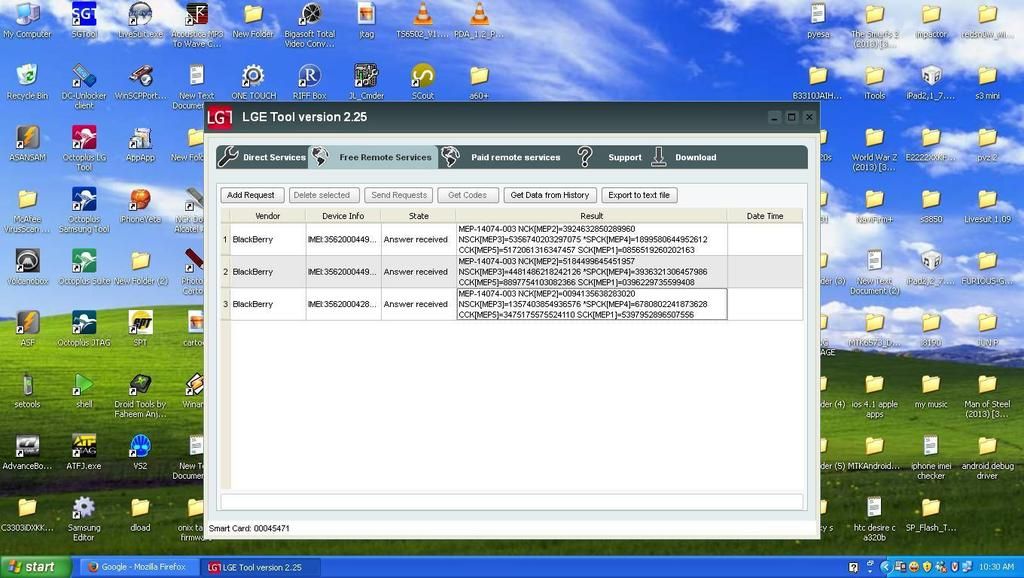1024x578 pixels.
Task: Select the ASANSAM desktop icon
Action: (27, 144)
